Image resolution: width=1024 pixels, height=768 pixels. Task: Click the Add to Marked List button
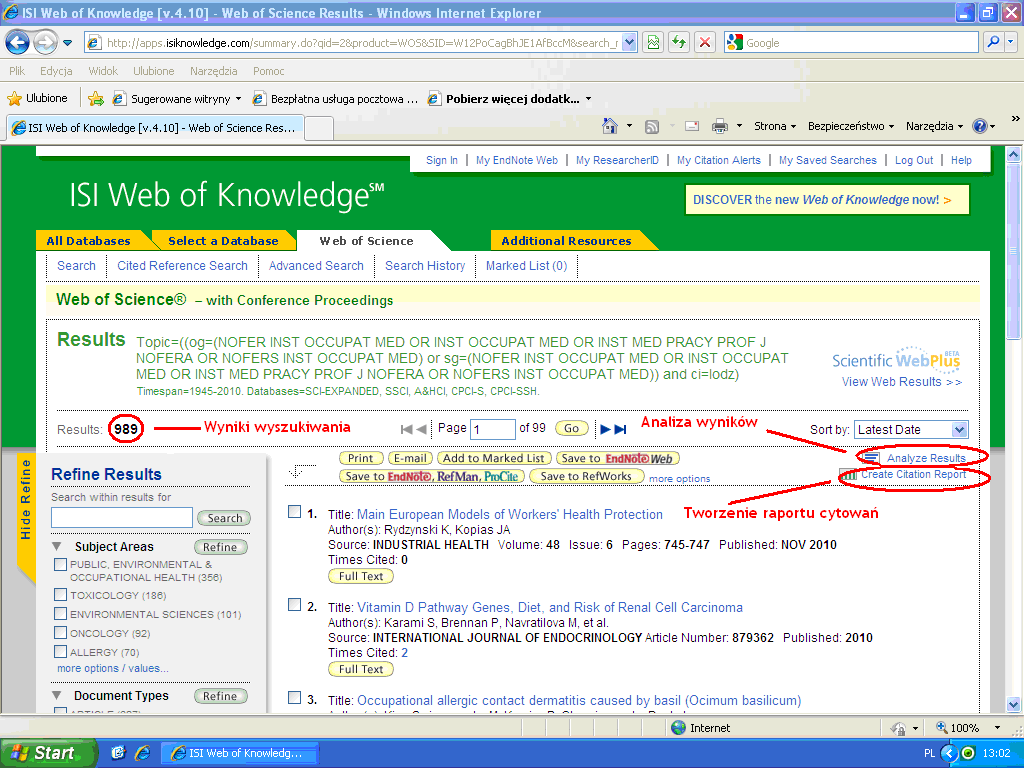click(x=494, y=458)
